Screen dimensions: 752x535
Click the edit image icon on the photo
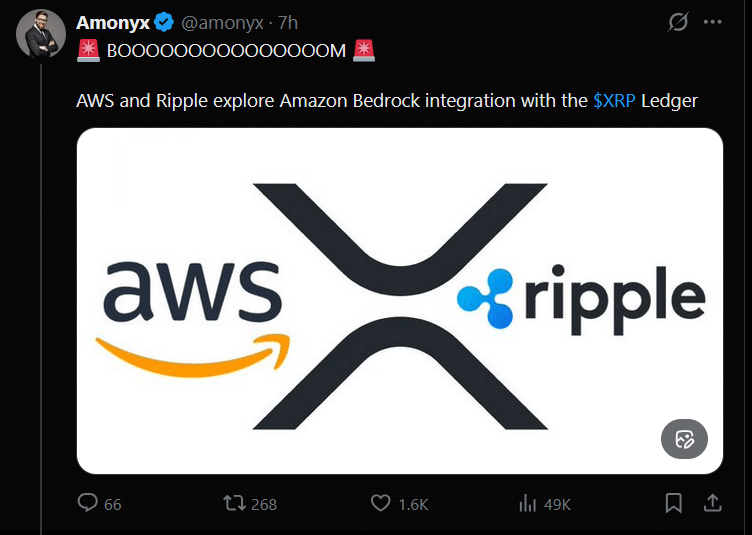(684, 439)
